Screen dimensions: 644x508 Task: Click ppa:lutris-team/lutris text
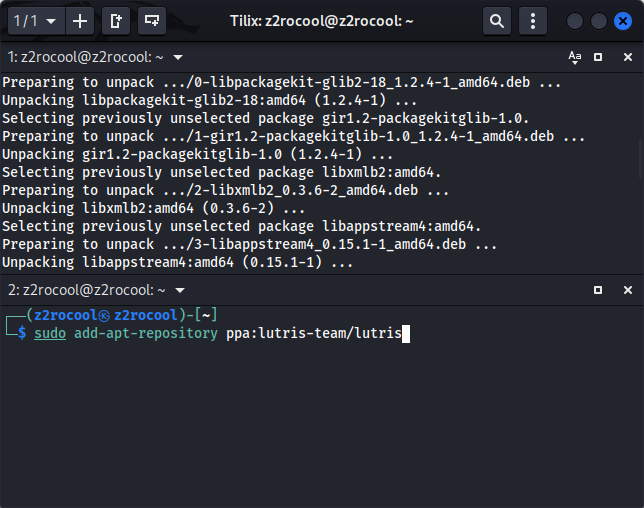click(x=314, y=333)
